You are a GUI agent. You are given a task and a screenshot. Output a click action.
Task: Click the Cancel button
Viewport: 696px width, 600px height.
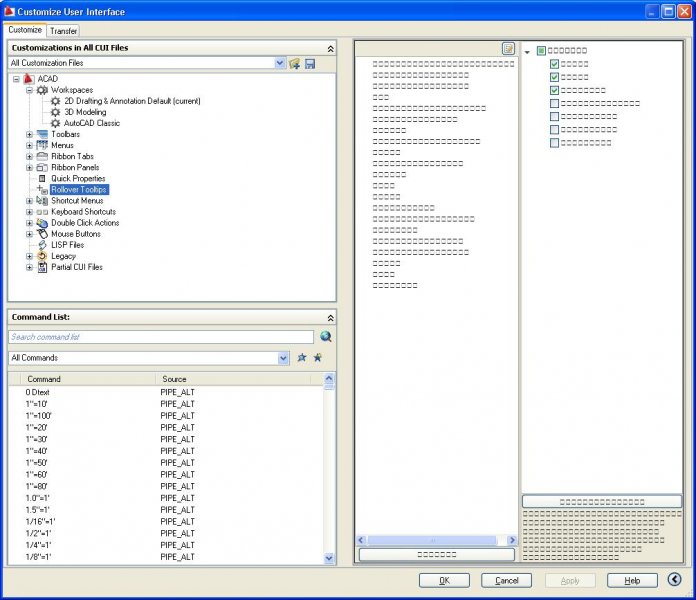tap(506, 580)
